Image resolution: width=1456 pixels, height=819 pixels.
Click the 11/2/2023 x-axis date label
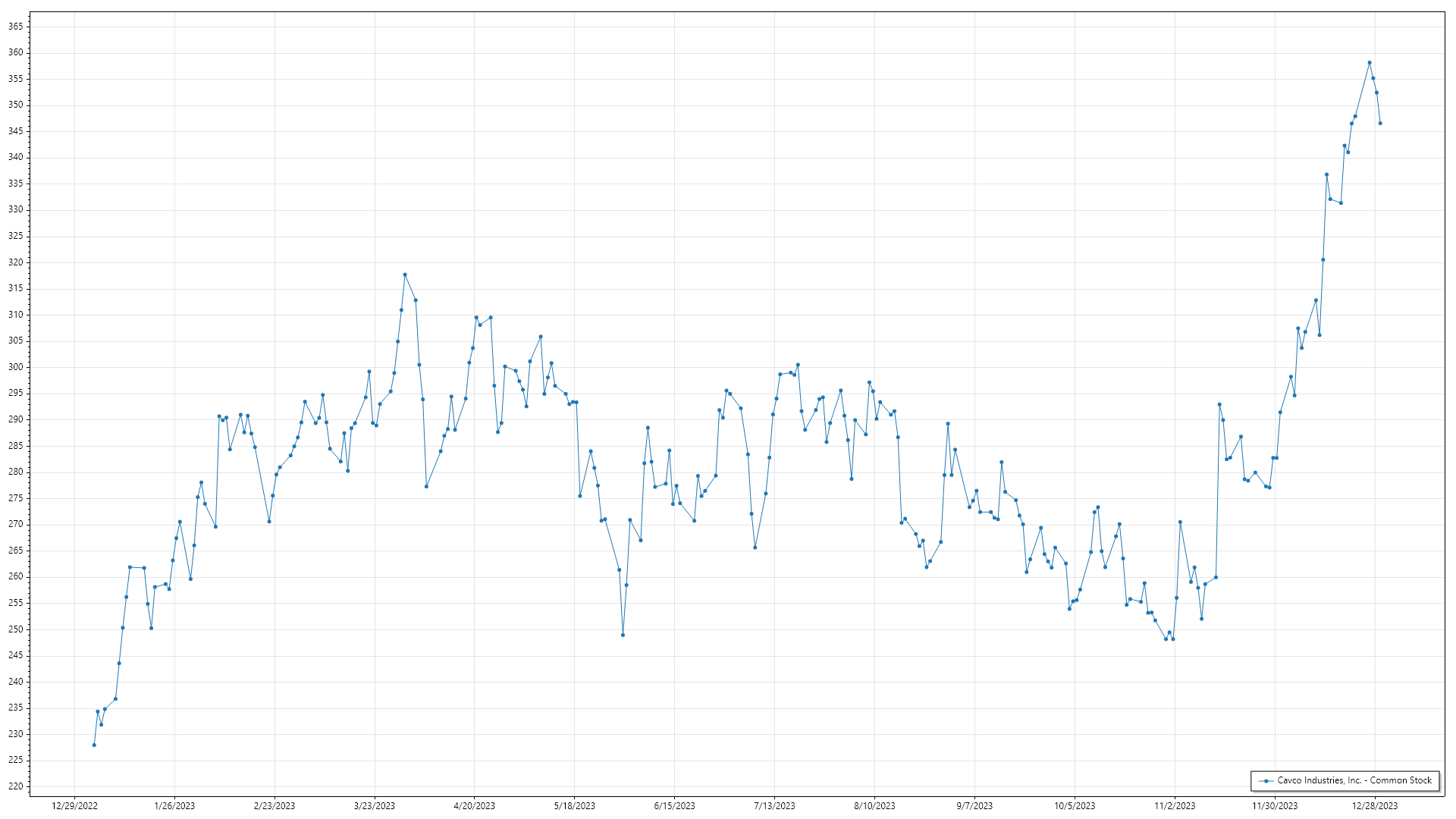(x=1175, y=805)
